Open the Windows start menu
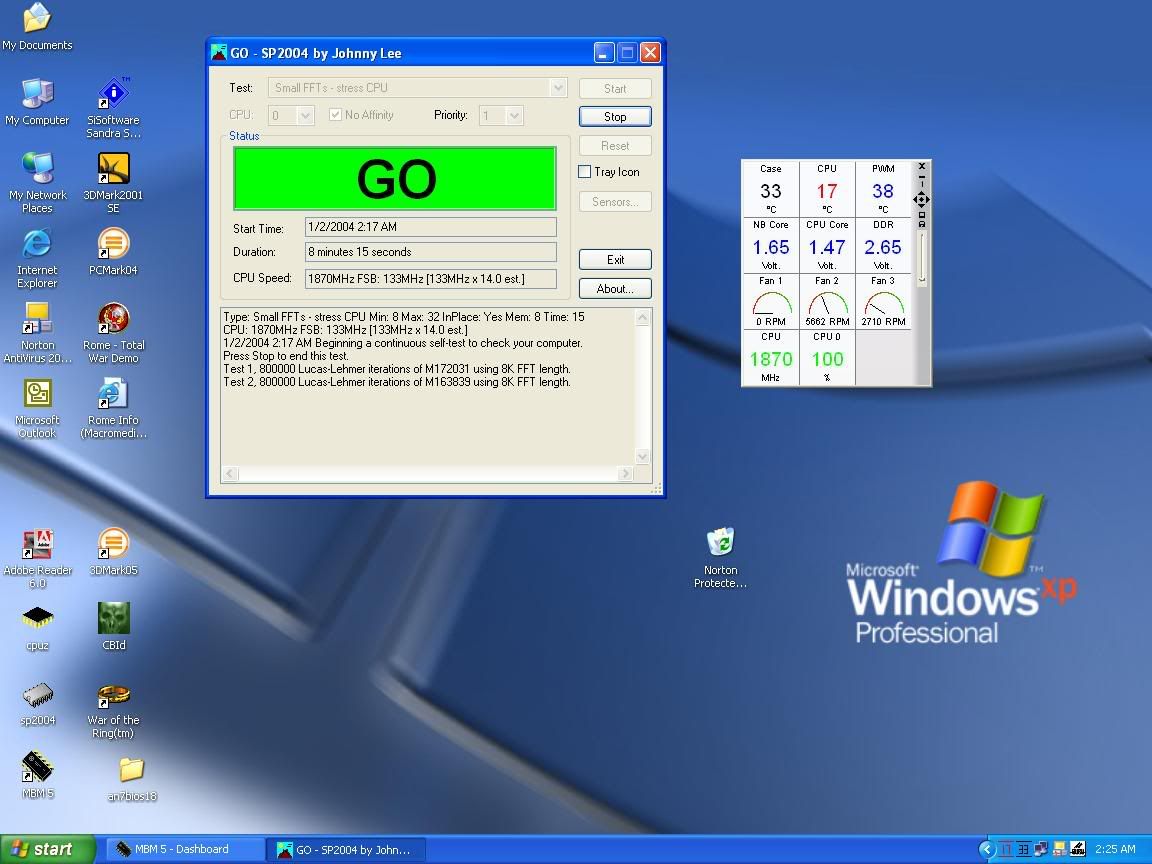1152x864 pixels. click(x=47, y=849)
